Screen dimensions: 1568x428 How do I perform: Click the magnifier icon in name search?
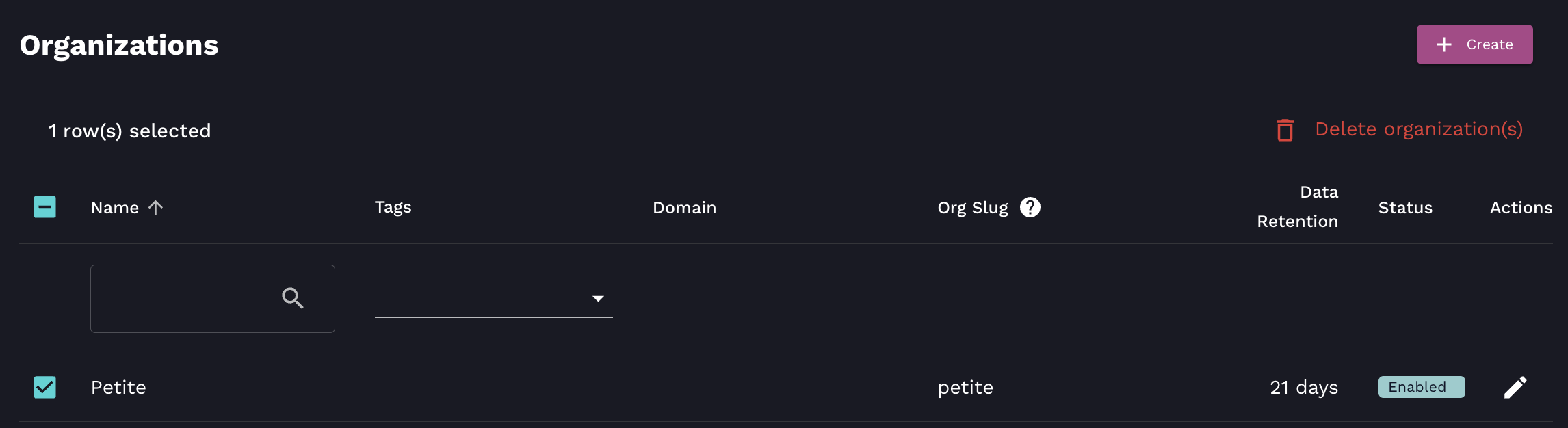293,298
